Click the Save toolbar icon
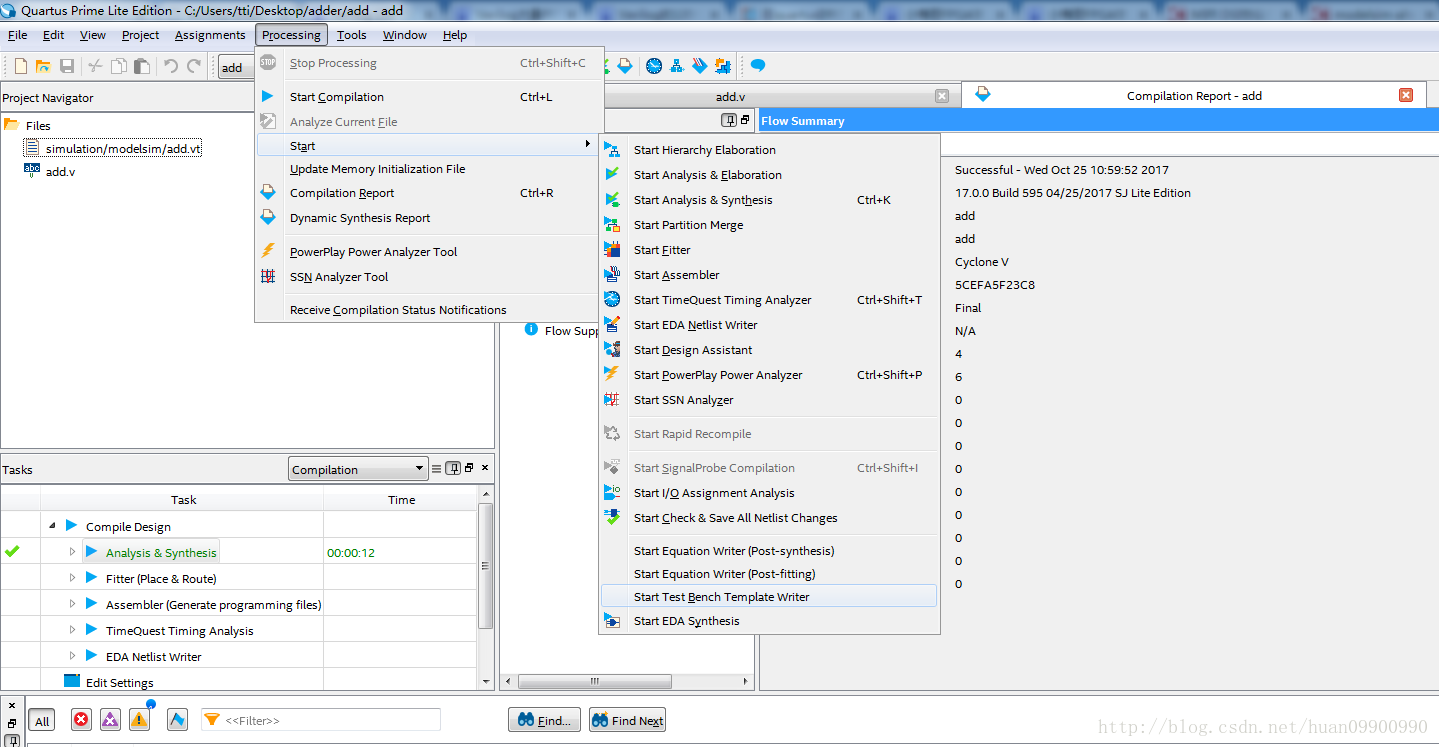 pyautogui.click(x=67, y=66)
